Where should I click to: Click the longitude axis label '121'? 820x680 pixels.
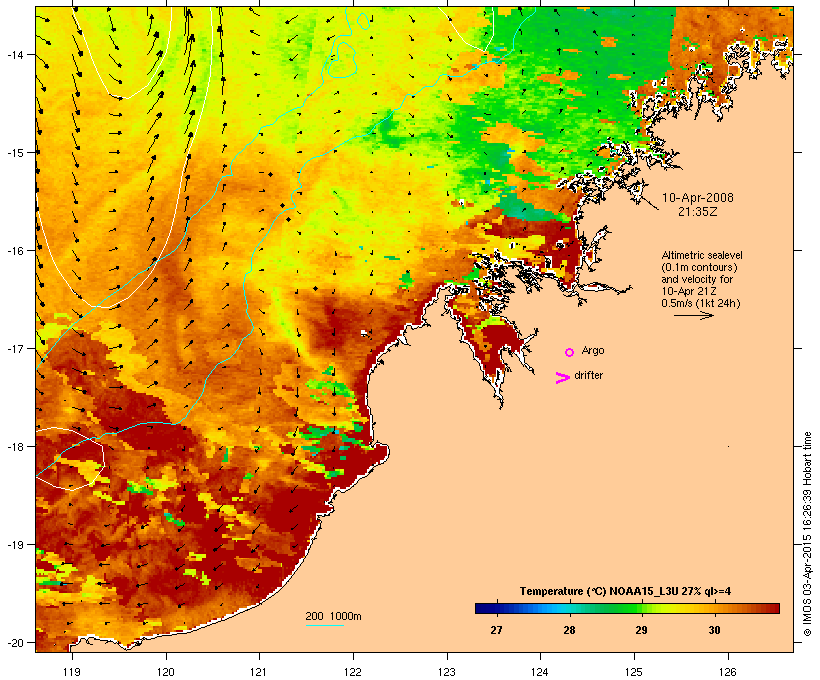[x=259, y=672]
